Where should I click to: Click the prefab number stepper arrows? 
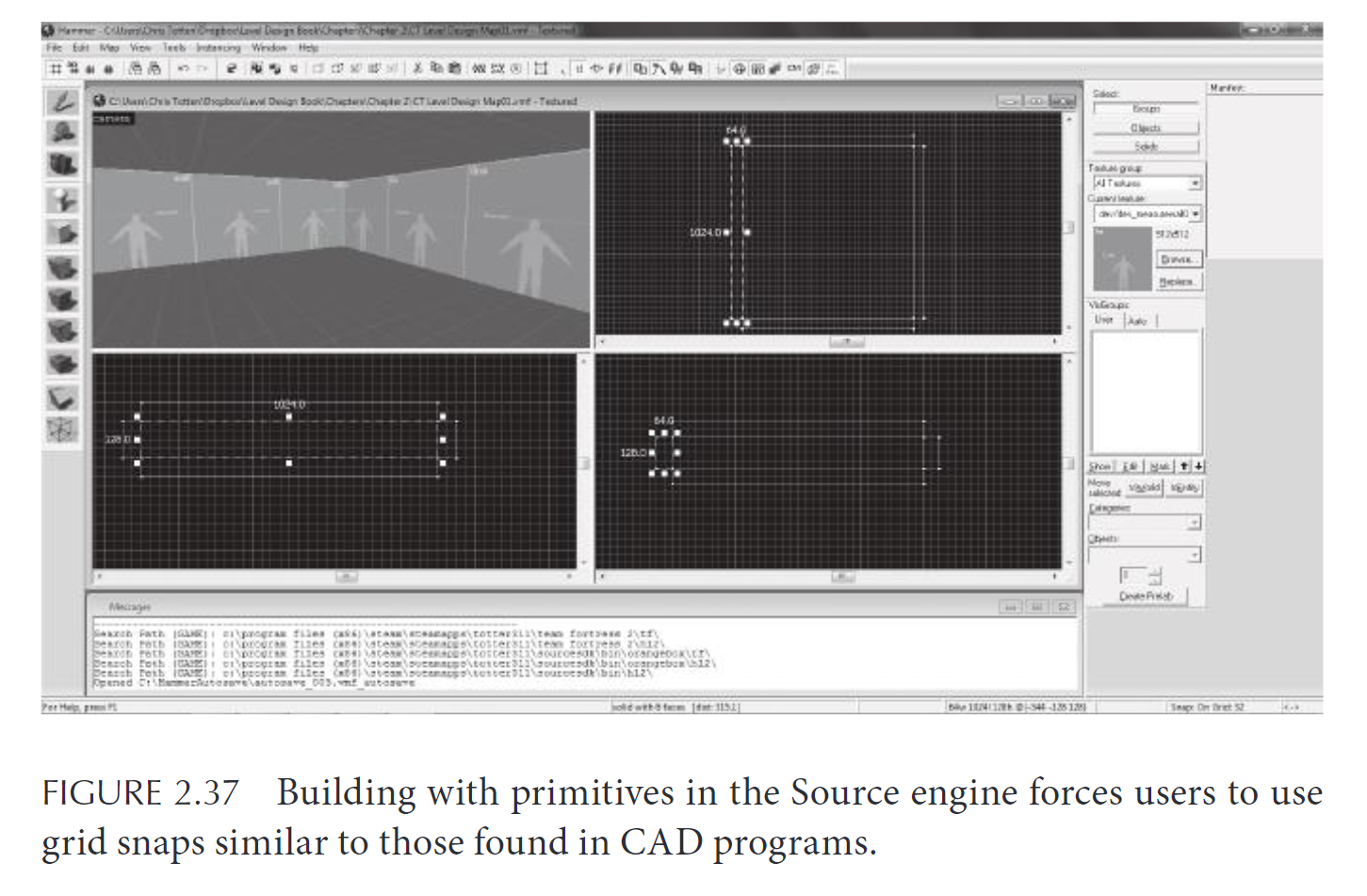click(1156, 576)
